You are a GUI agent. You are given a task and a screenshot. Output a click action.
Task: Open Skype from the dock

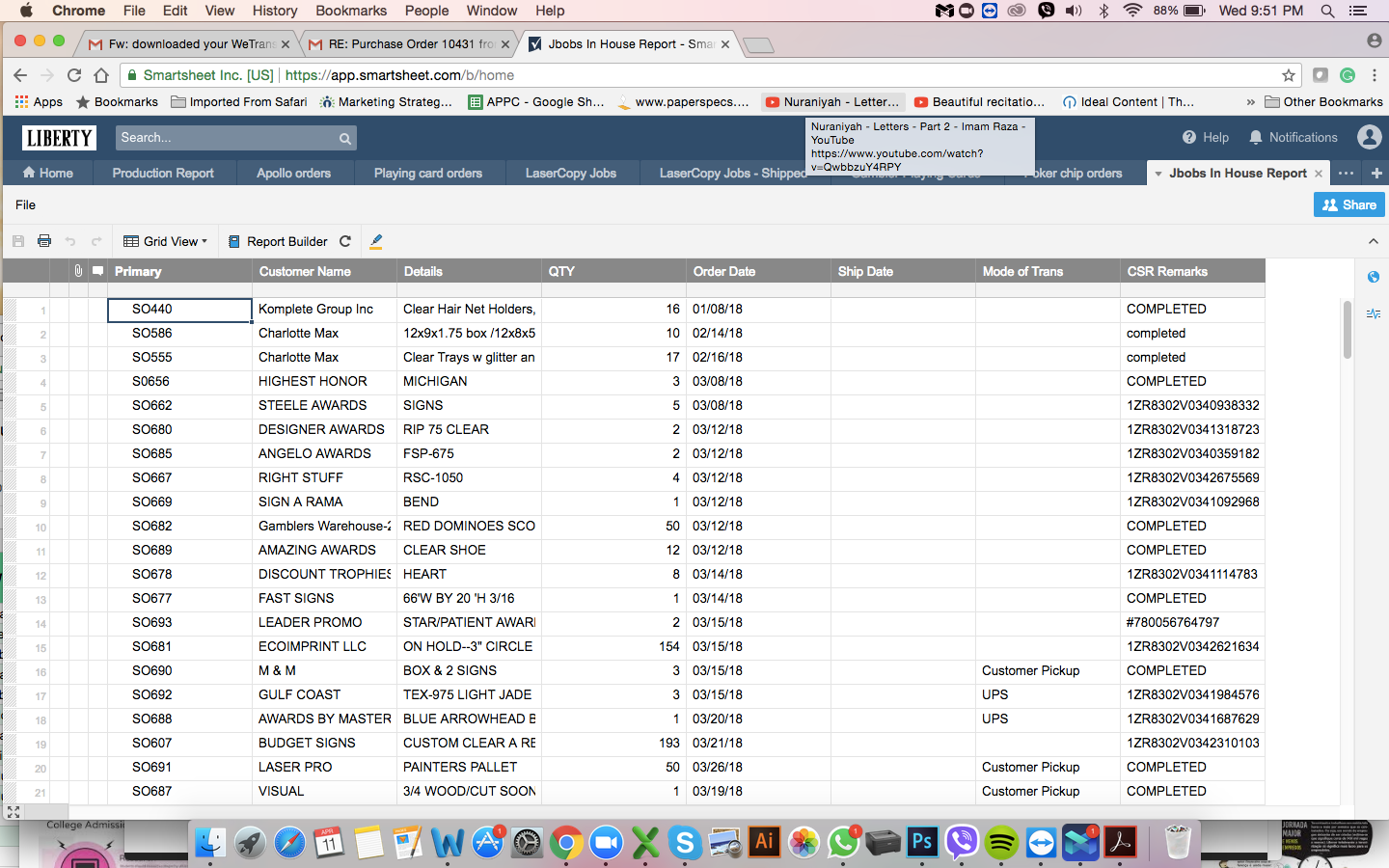685,842
